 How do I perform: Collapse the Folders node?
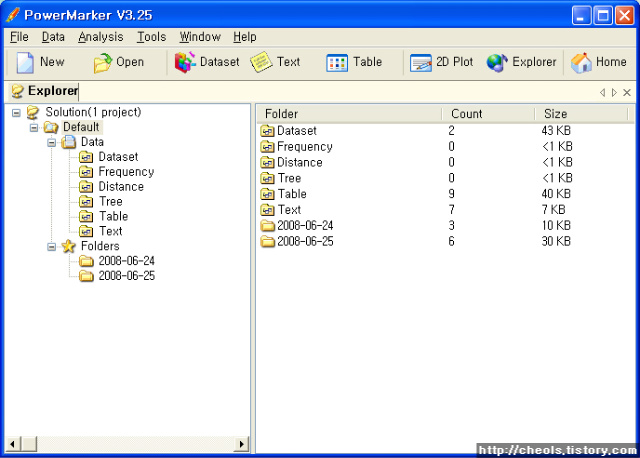coord(51,247)
